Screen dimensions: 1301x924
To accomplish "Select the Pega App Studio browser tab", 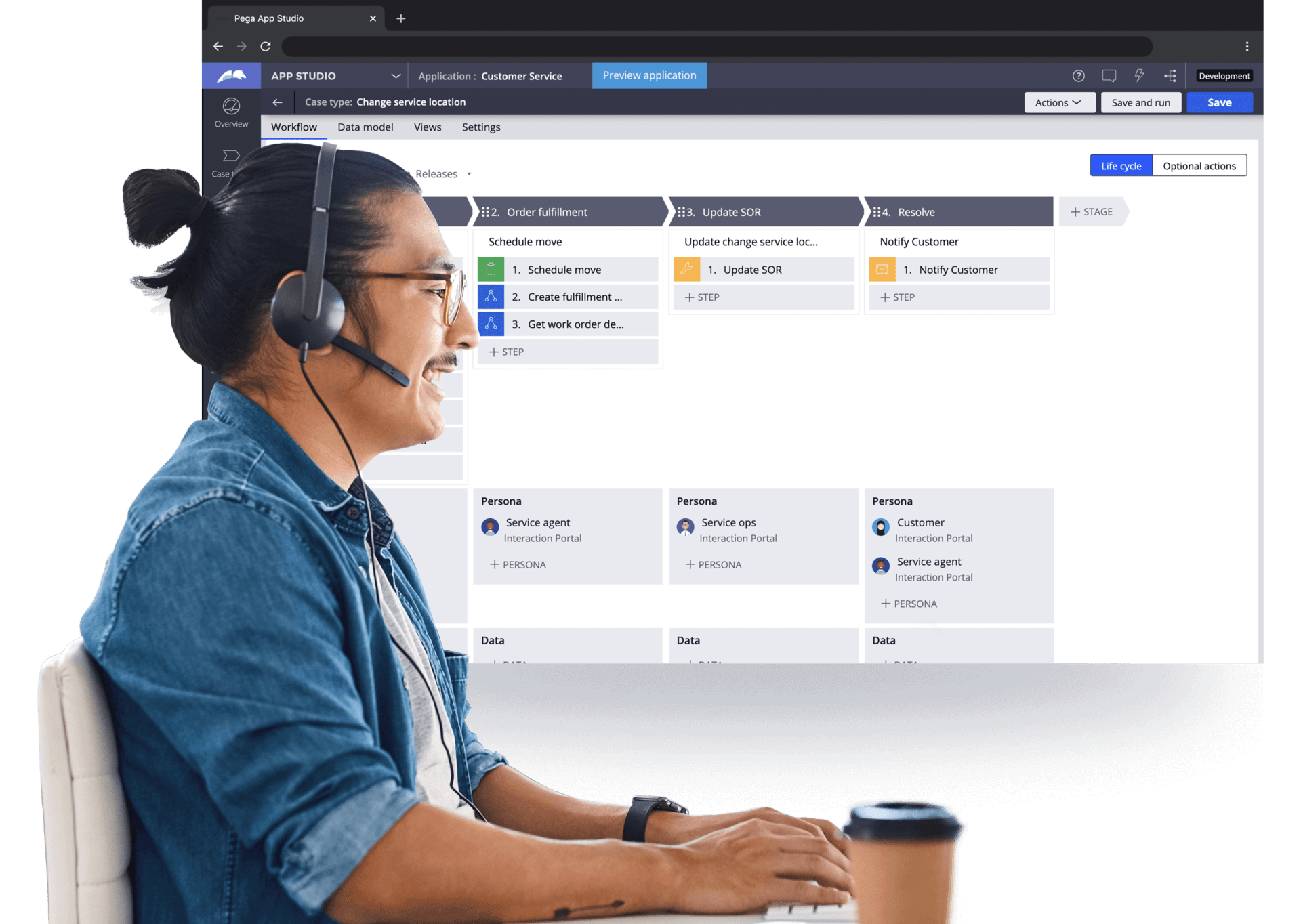I will pos(296,18).
